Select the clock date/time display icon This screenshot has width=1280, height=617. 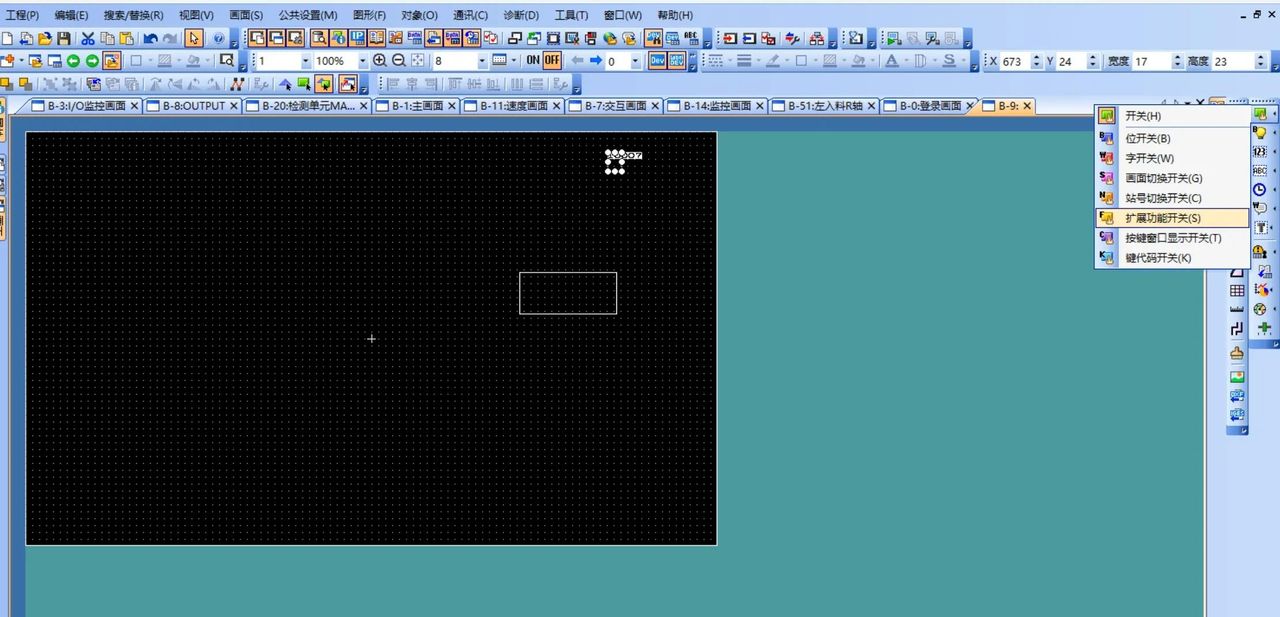tap(1260, 190)
